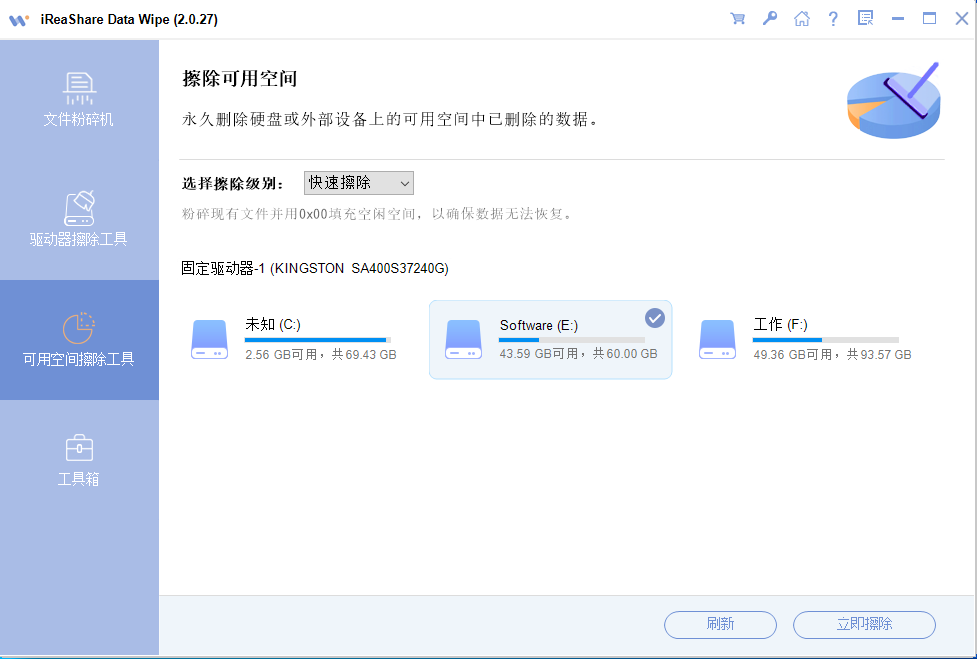Select 可用空间擦除工具 sidebar tab
Viewport: 977px width, 659px height.
pyautogui.click(x=79, y=339)
